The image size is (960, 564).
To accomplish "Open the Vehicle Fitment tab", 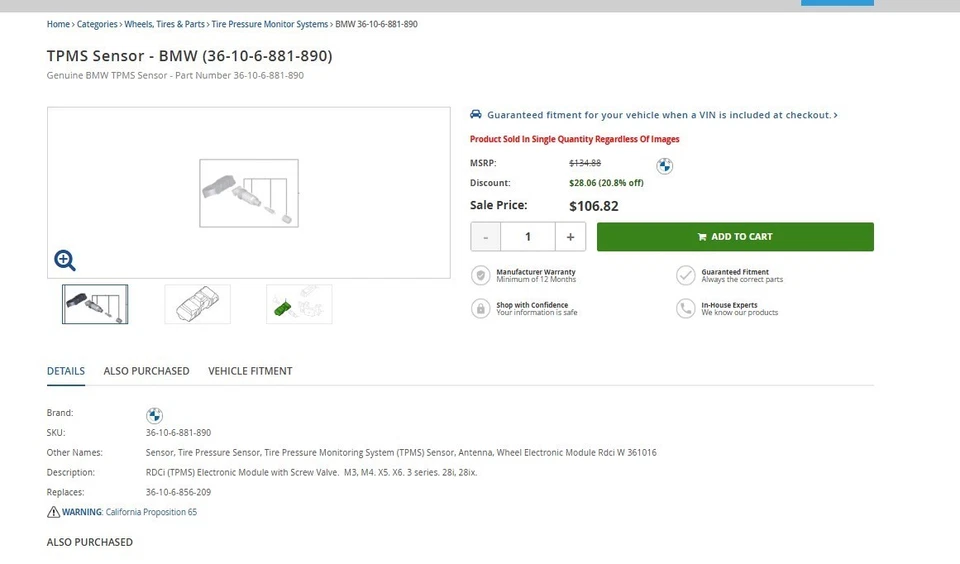I will (x=250, y=371).
